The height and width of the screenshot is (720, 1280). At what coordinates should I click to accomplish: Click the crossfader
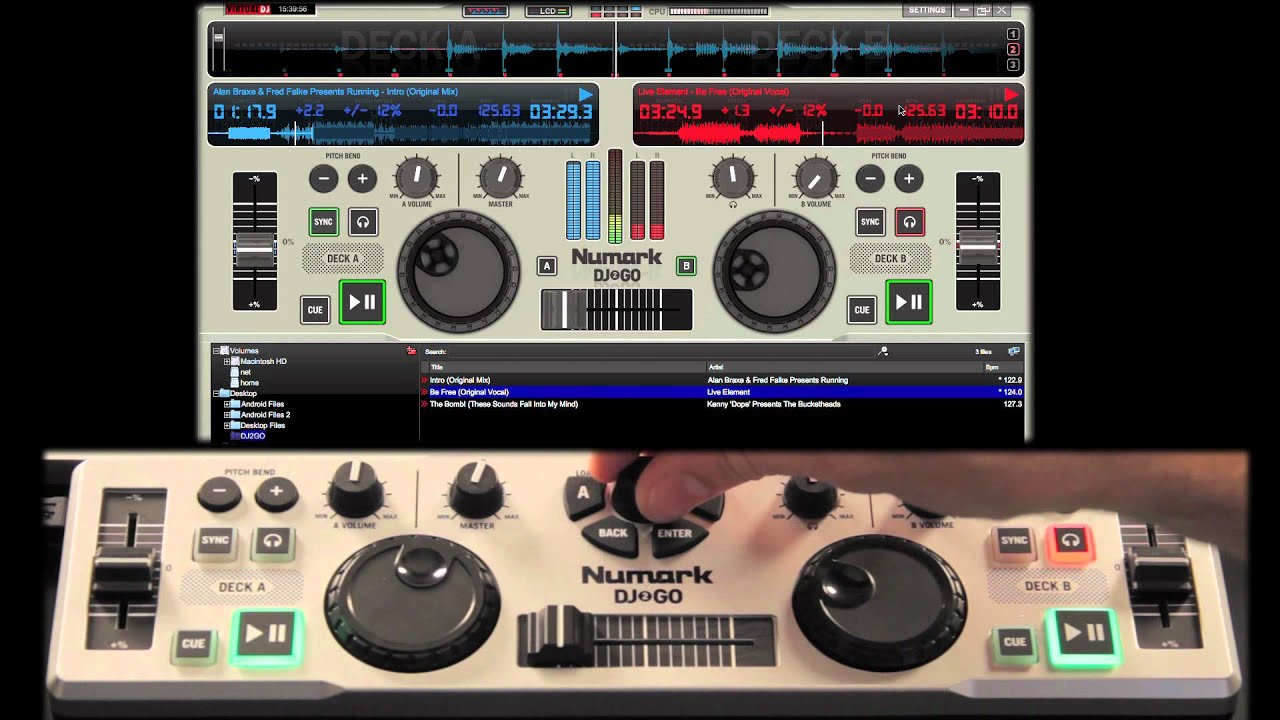(x=616, y=309)
